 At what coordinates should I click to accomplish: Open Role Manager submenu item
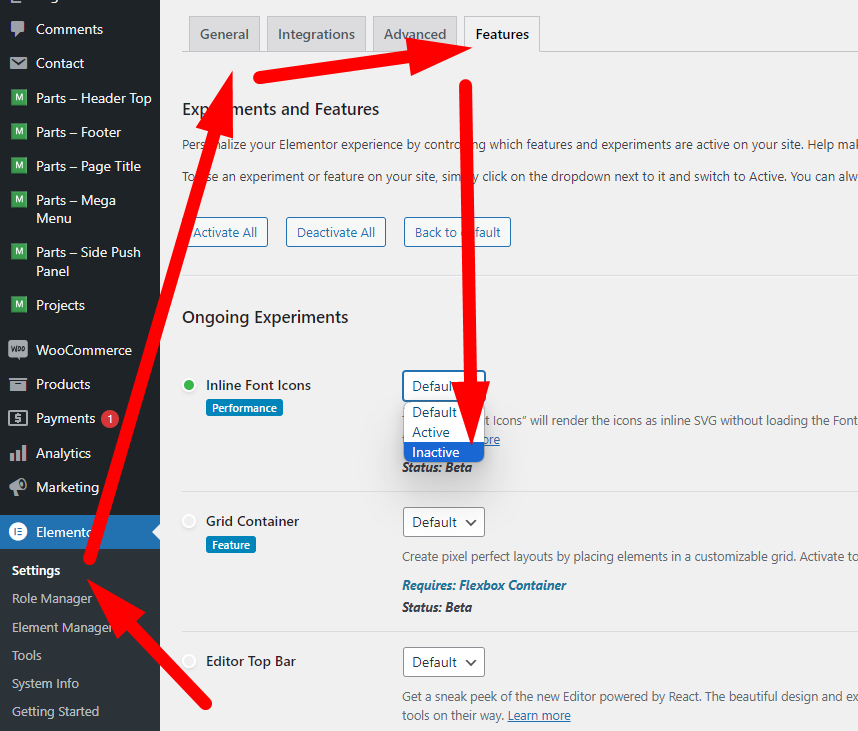pyautogui.click(x=52, y=599)
